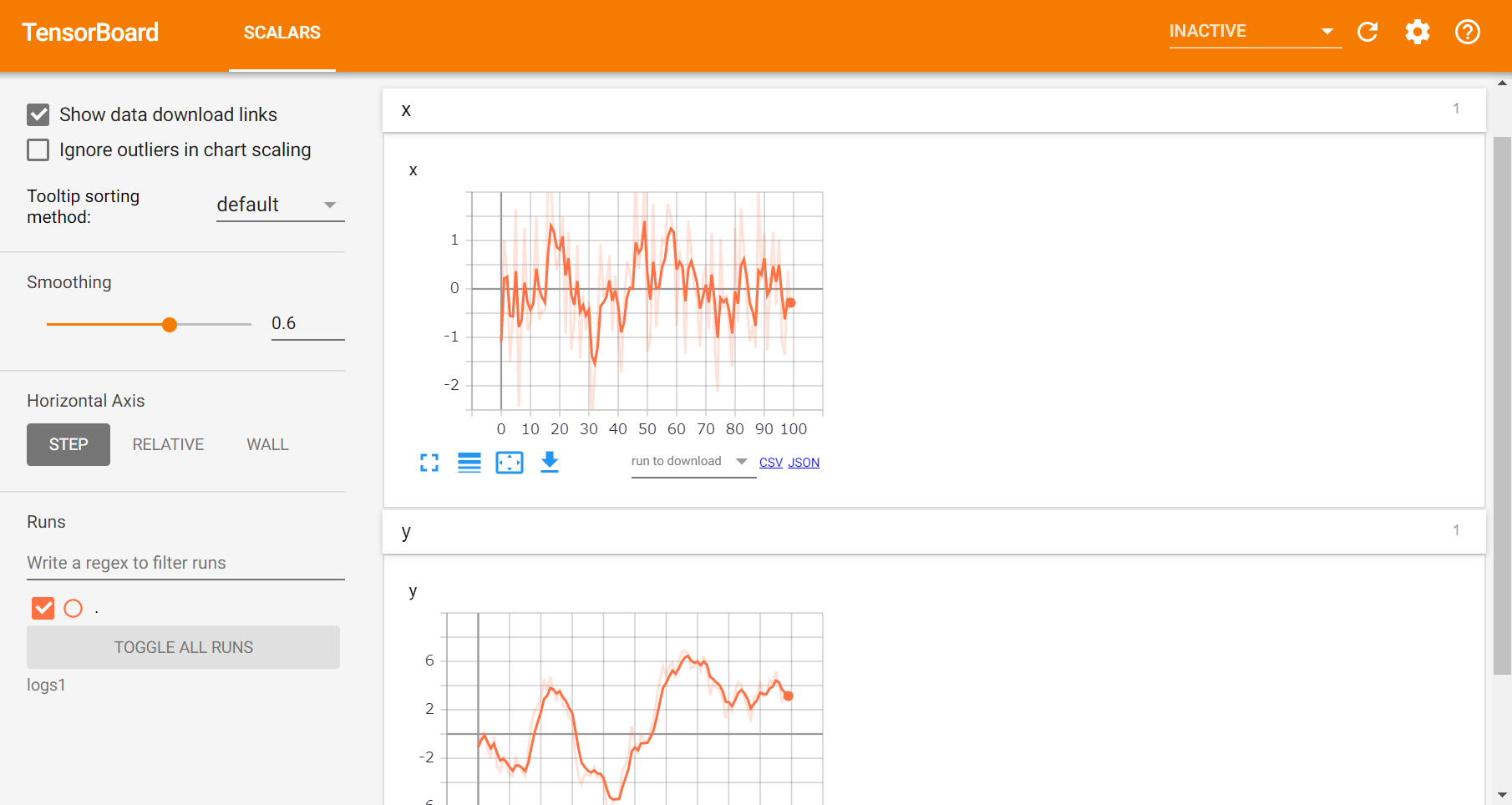Expand the INACTIVE data selector dropdown
The image size is (1512, 805).
pyautogui.click(x=1327, y=32)
